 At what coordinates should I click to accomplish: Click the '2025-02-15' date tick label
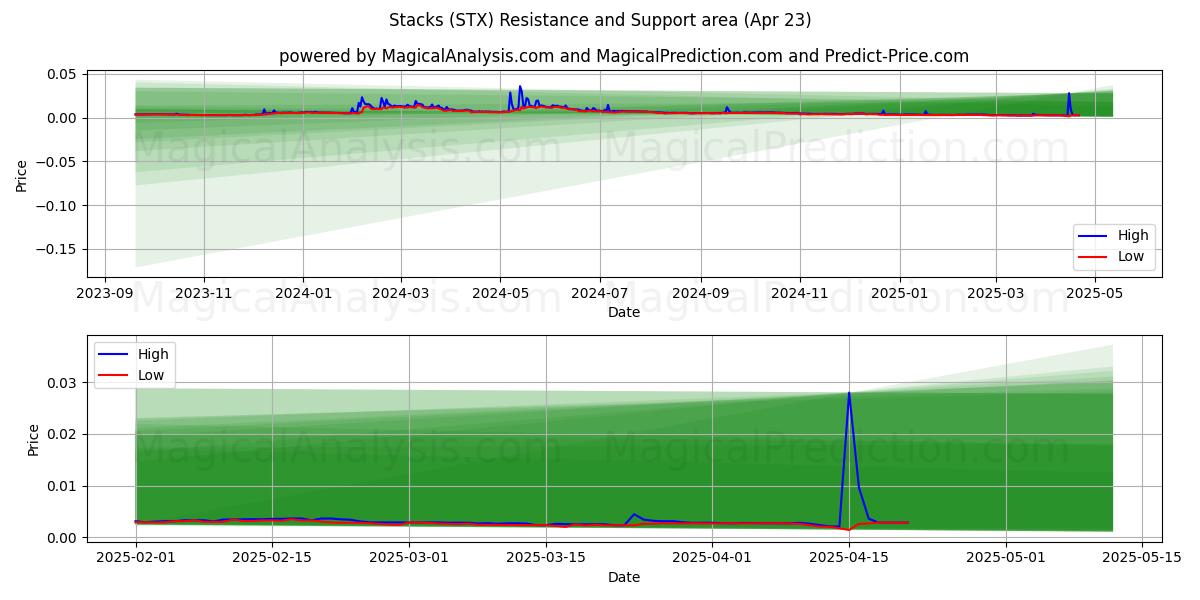(x=273, y=558)
